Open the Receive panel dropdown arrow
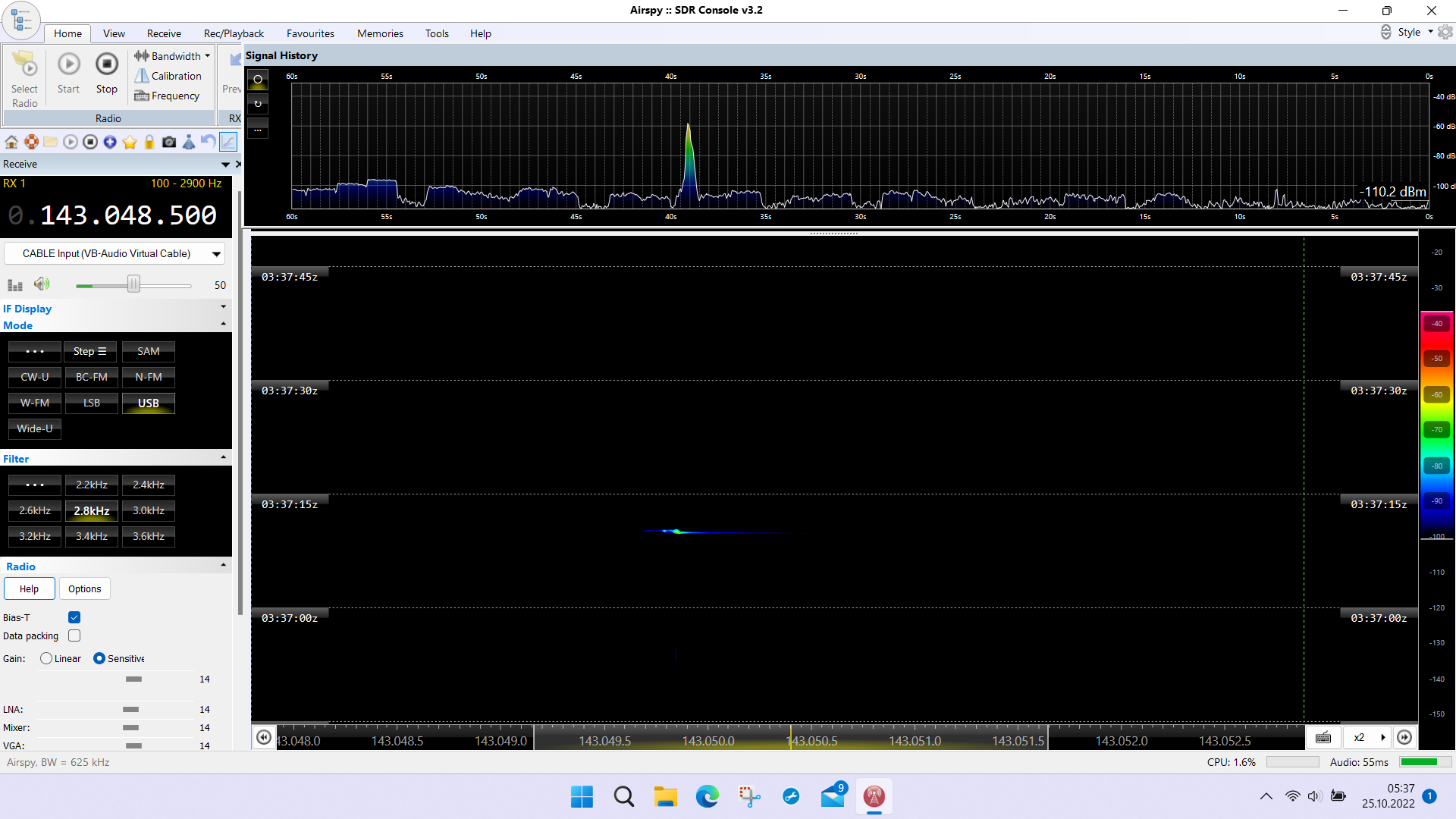The image size is (1456, 819). [225, 165]
